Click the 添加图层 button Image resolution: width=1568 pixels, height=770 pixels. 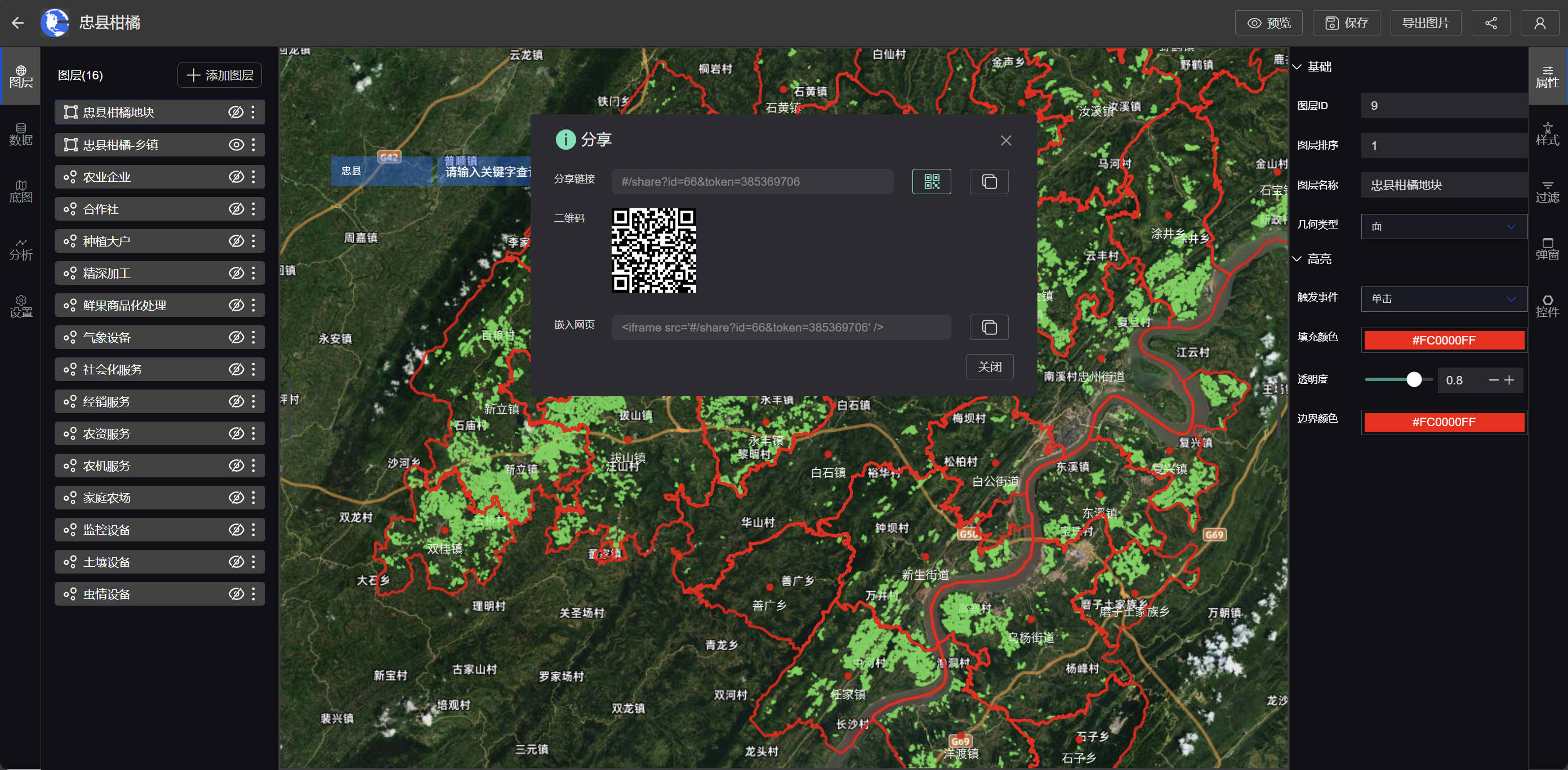tap(220, 75)
